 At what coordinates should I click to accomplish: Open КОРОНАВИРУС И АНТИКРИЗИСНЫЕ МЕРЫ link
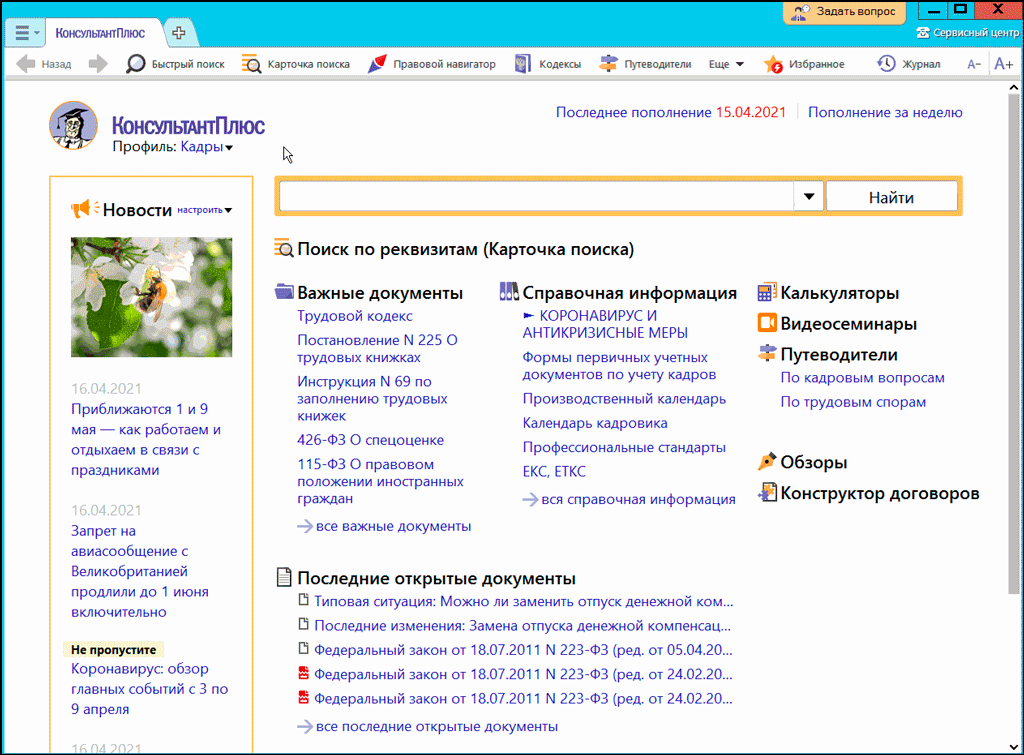coord(605,324)
